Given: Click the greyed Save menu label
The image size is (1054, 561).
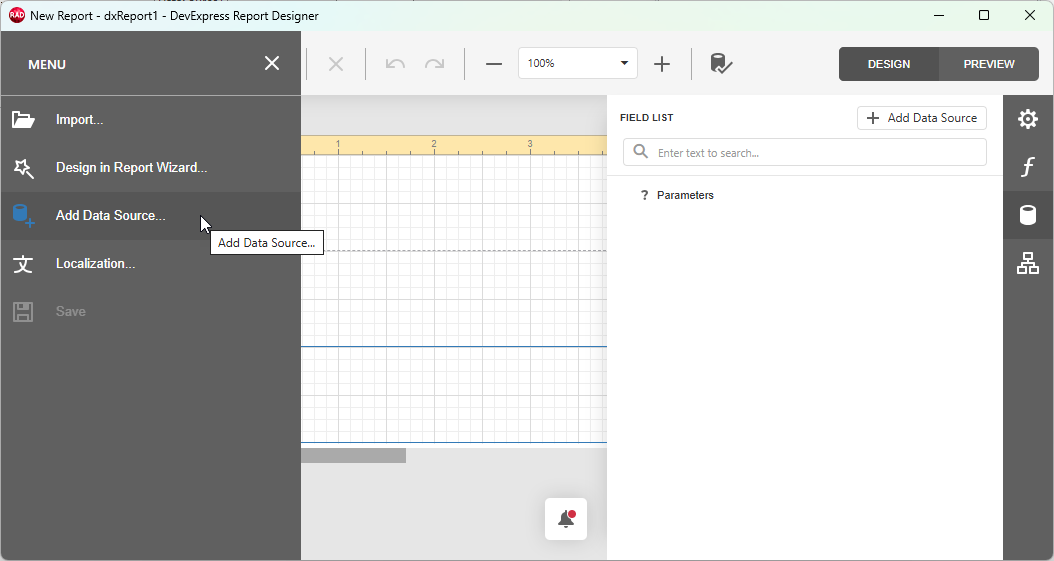Looking at the screenshot, I should (71, 312).
